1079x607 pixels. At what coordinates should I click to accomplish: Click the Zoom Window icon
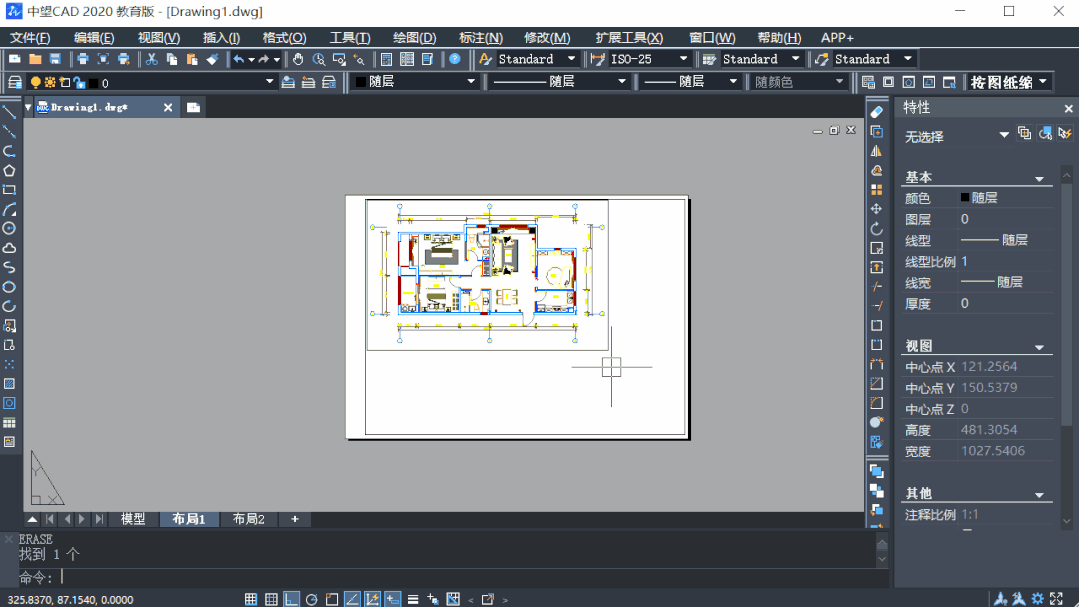pos(339,59)
